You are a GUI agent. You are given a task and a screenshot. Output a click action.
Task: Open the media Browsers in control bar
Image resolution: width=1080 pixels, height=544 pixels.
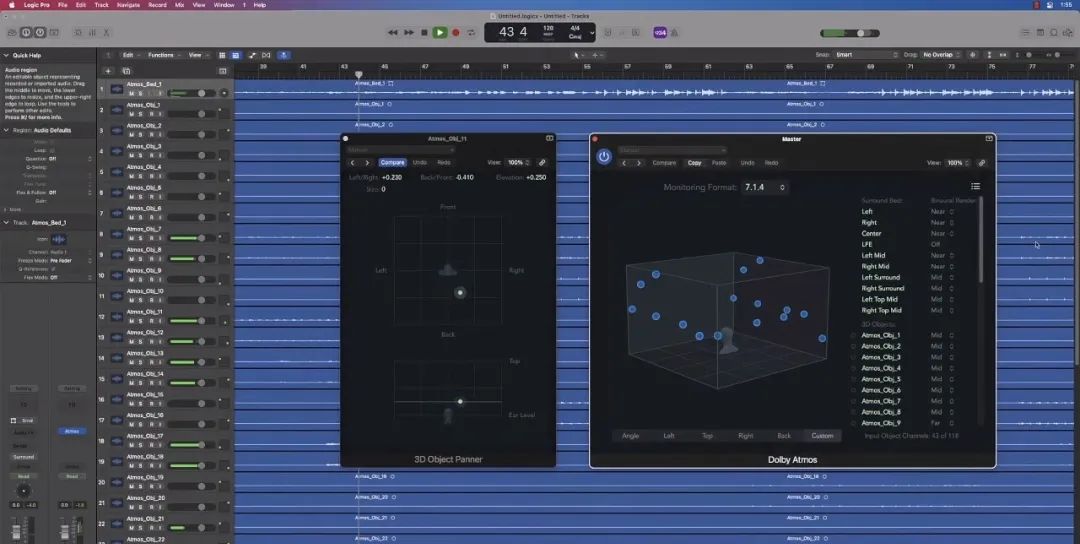pyautogui.click(x=1068, y=32)
